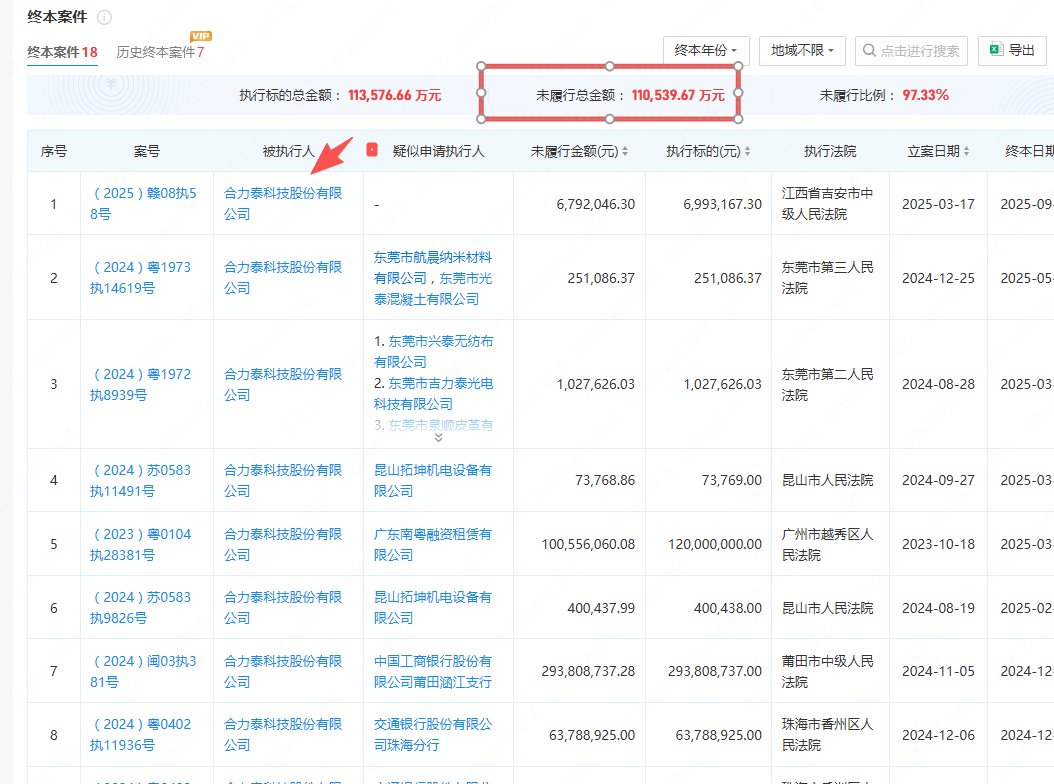Image resolution: width=1054 pixels, height=784 pixels.
Task: Switch to 历史终本案件 7 tab
Action: (x=160, y=52)
